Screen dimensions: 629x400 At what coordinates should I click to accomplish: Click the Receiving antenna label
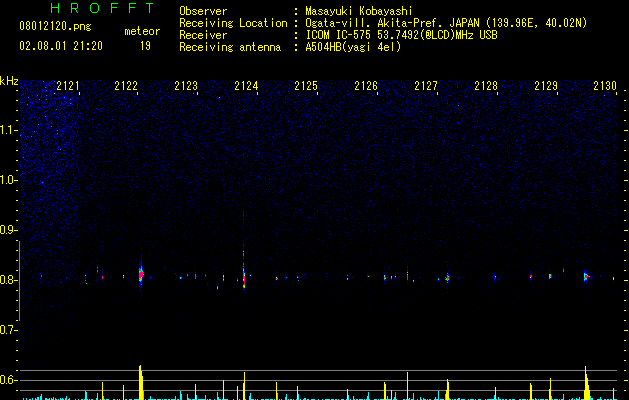(230, 47)
